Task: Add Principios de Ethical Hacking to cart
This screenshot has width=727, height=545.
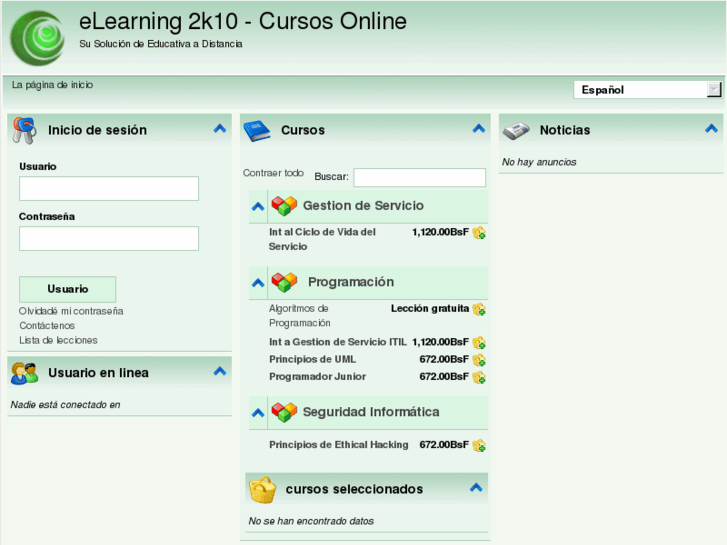Action: point(479,445)
